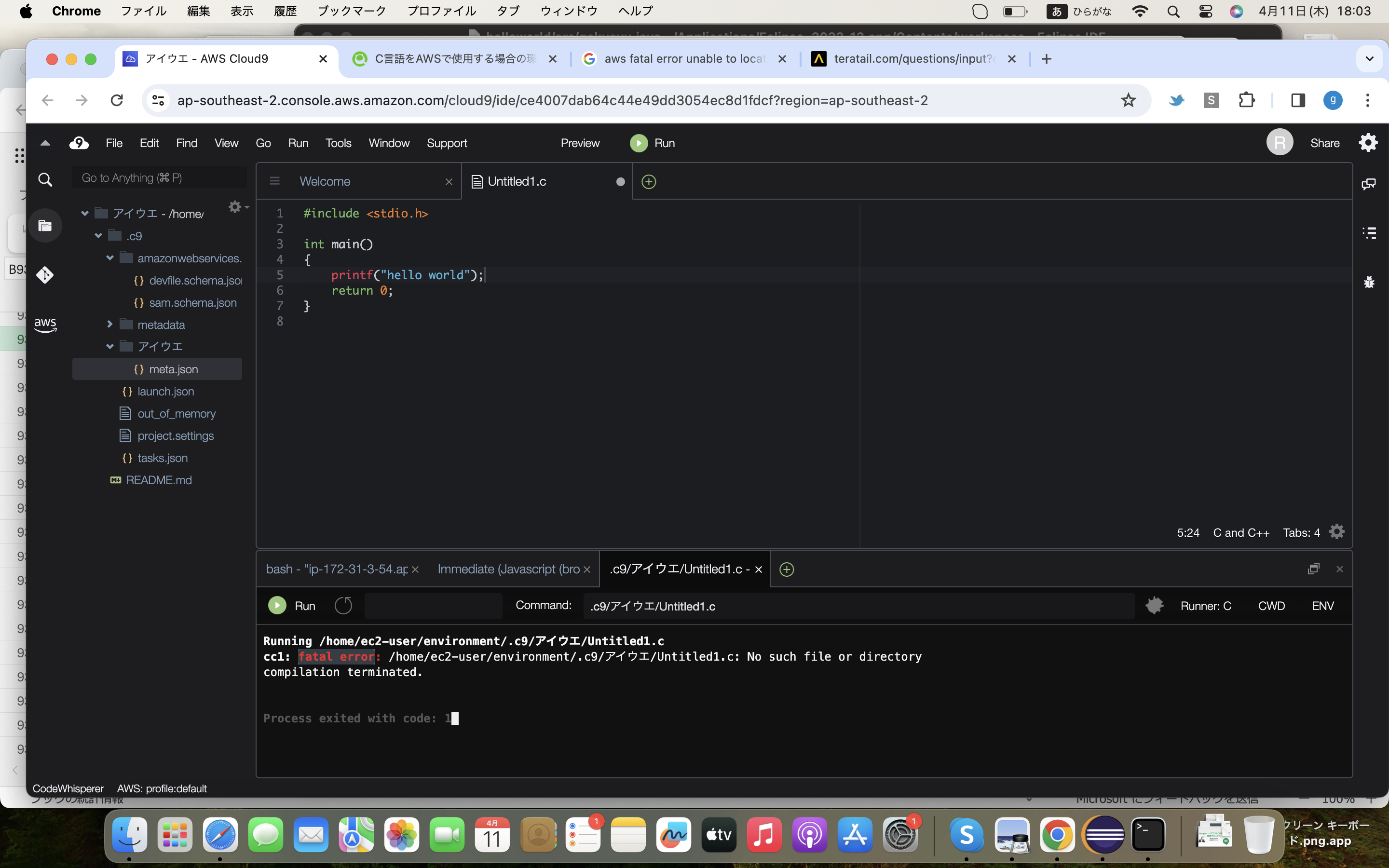
Task: Close the Welcome editor tab
Action: coord(449,182)
